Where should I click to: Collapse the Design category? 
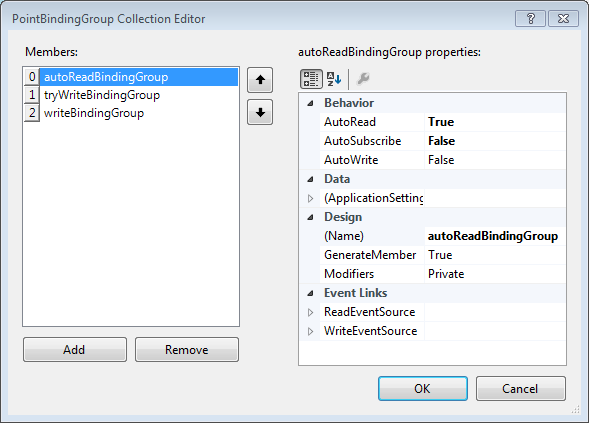[x=310, y=217]
